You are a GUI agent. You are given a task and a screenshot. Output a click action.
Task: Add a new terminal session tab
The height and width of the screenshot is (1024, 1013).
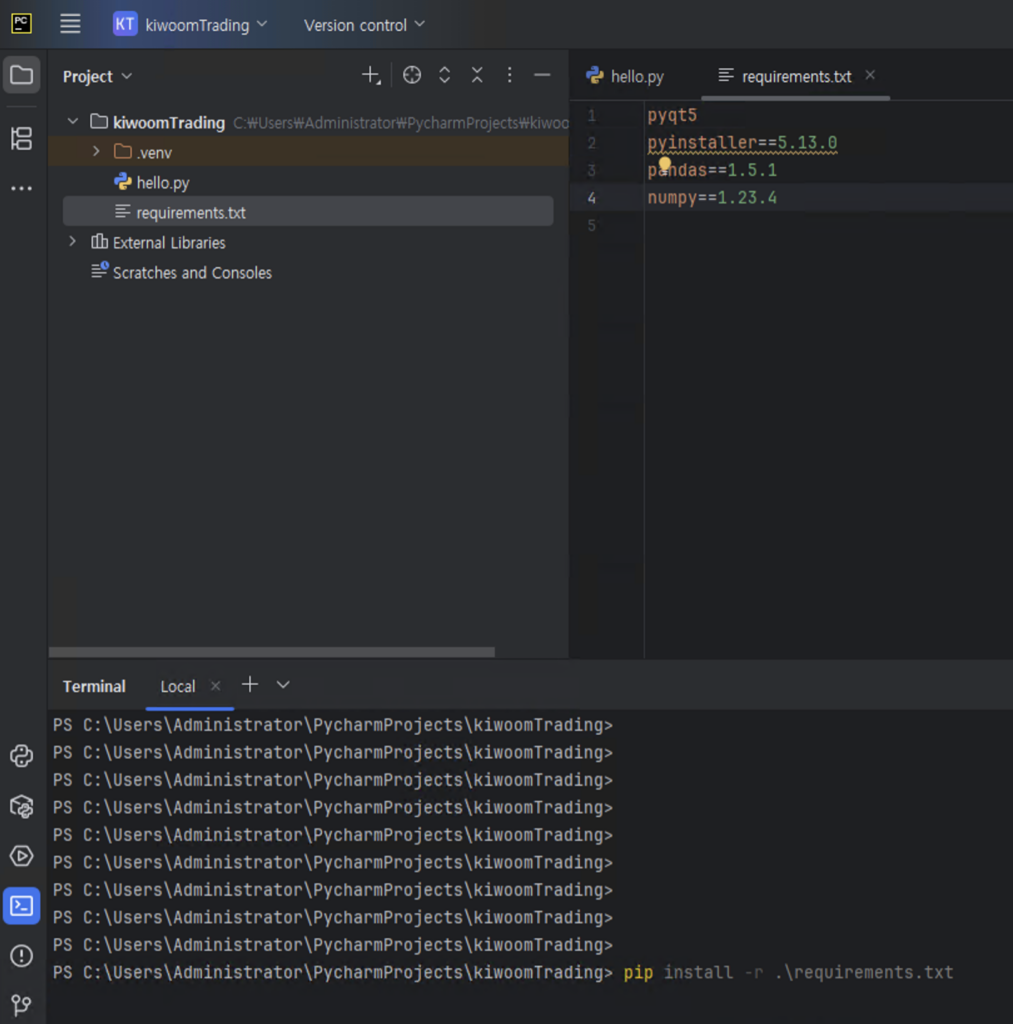[x=249, y=685]
